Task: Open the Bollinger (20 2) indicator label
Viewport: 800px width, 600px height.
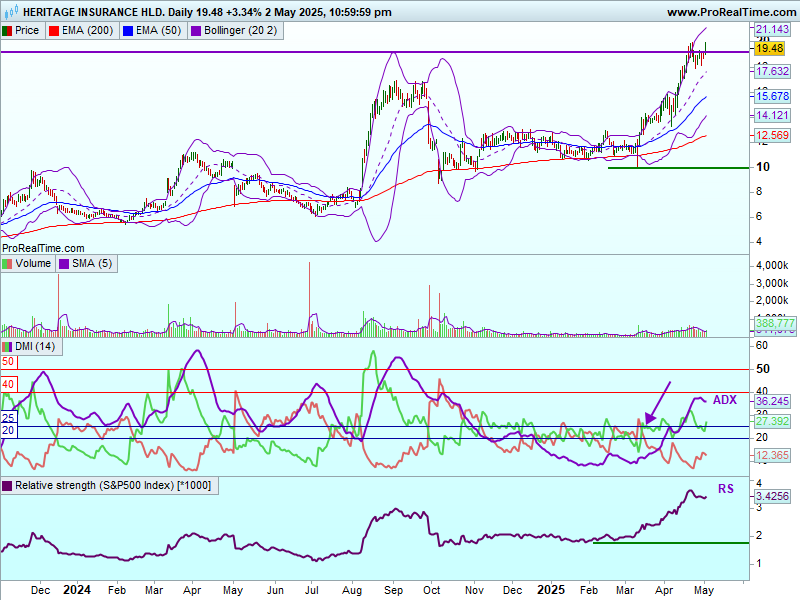Action: click(240, 31)
